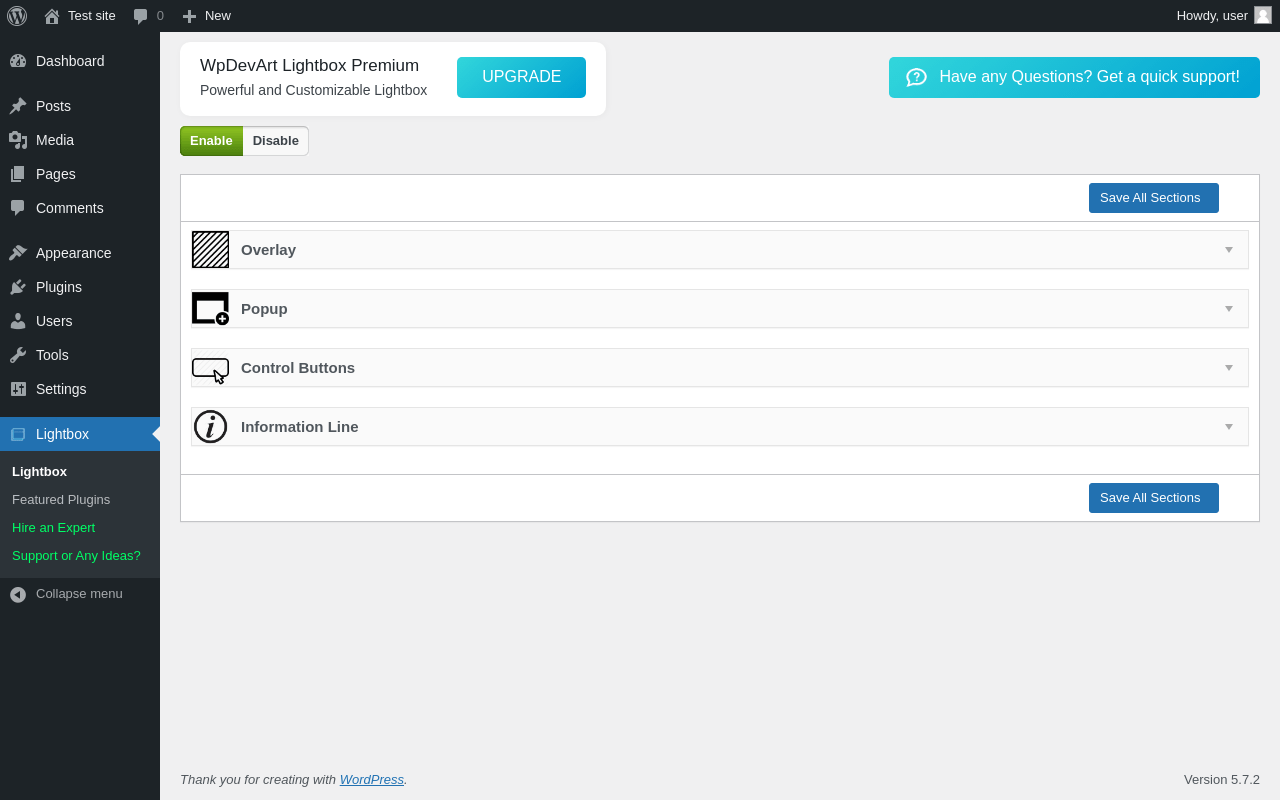Viewport: 1280px width, 800px height.
Task: Open the Appearance menu item
Action: click(80, 253)
